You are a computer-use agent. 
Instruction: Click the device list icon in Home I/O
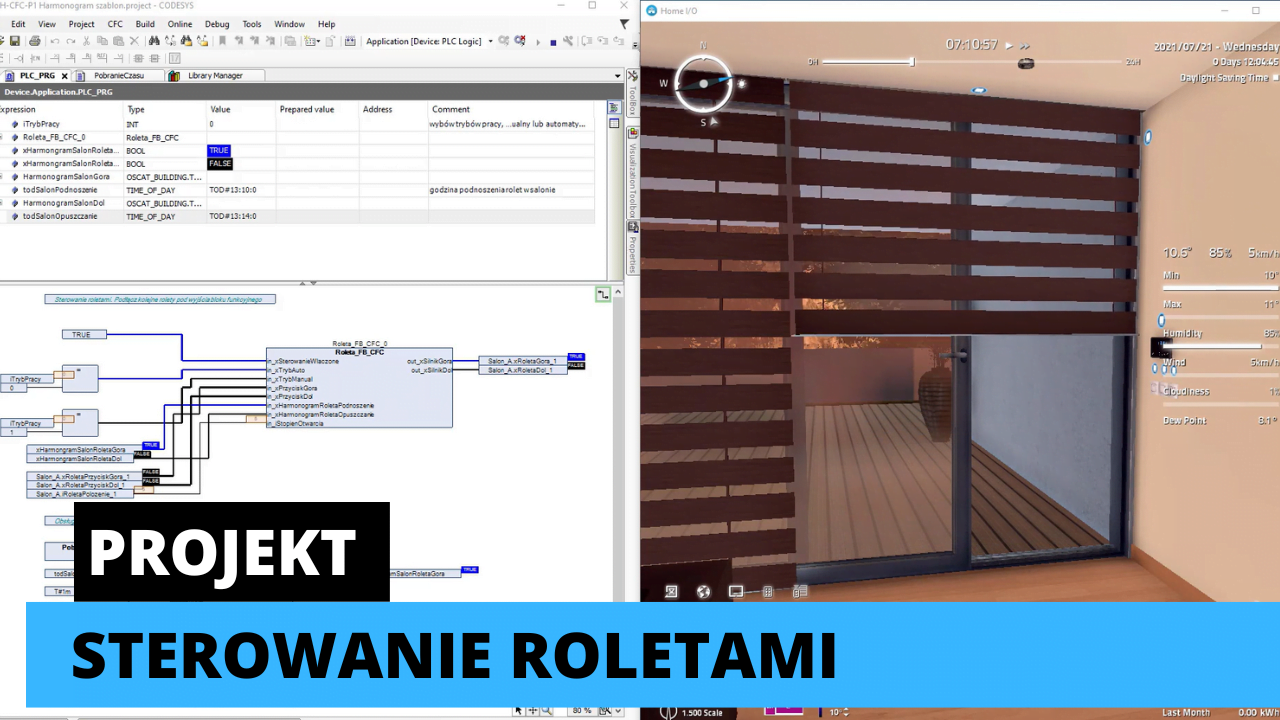(x=800, y=592)
